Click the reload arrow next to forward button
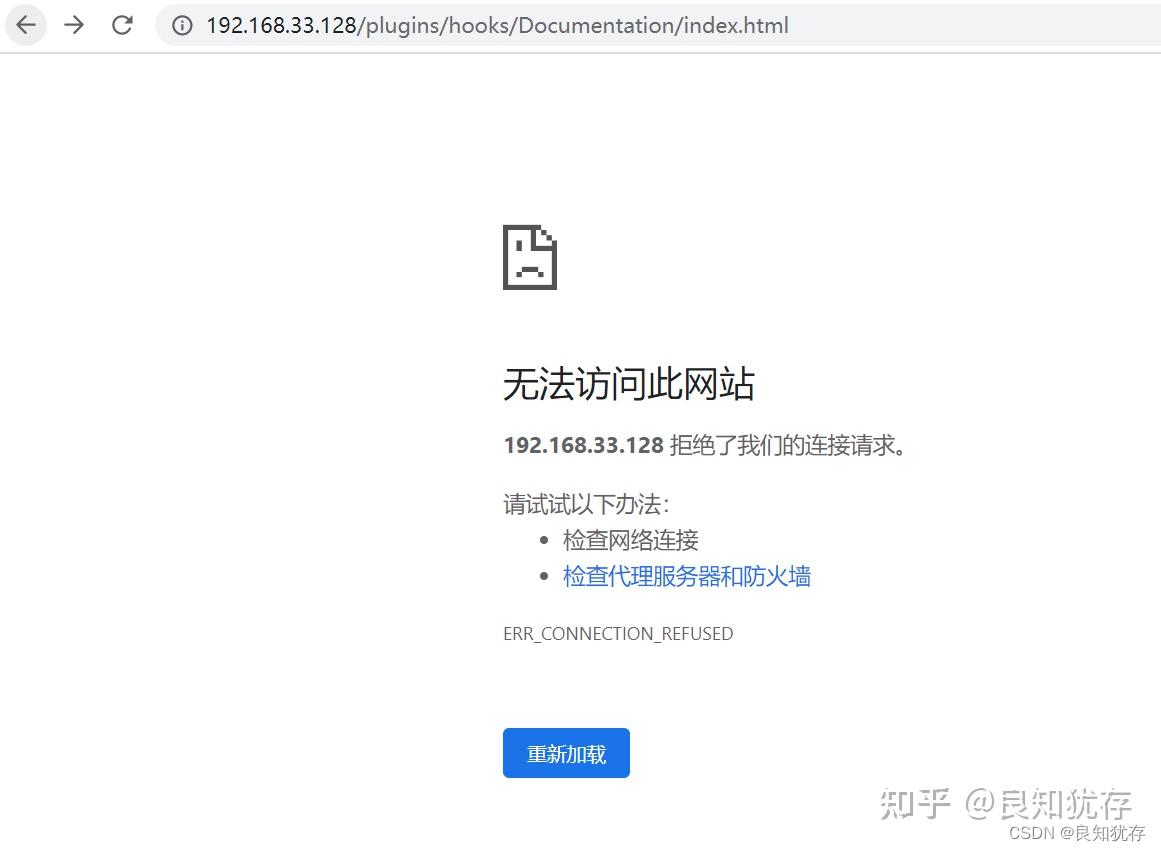1161x851 pixels. [x=122, y=25]
